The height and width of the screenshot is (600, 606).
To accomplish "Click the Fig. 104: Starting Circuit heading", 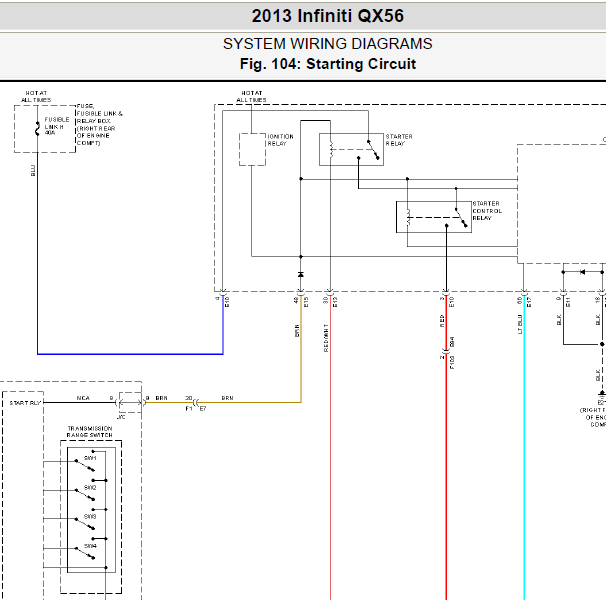I will [328, 64].
